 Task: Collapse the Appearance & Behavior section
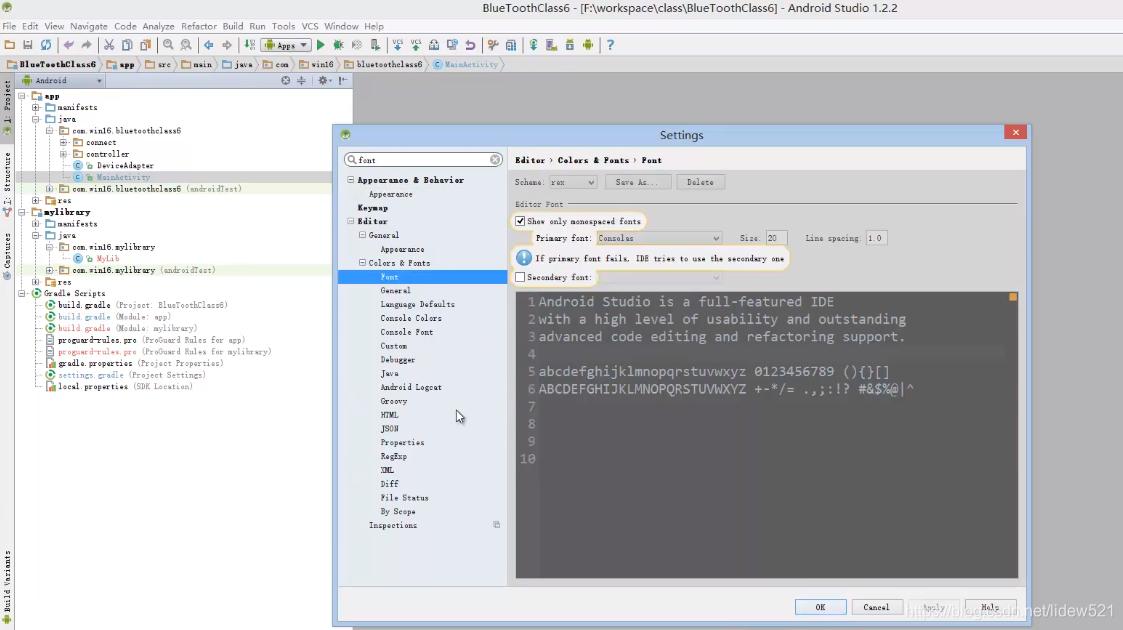pos(349,180)
